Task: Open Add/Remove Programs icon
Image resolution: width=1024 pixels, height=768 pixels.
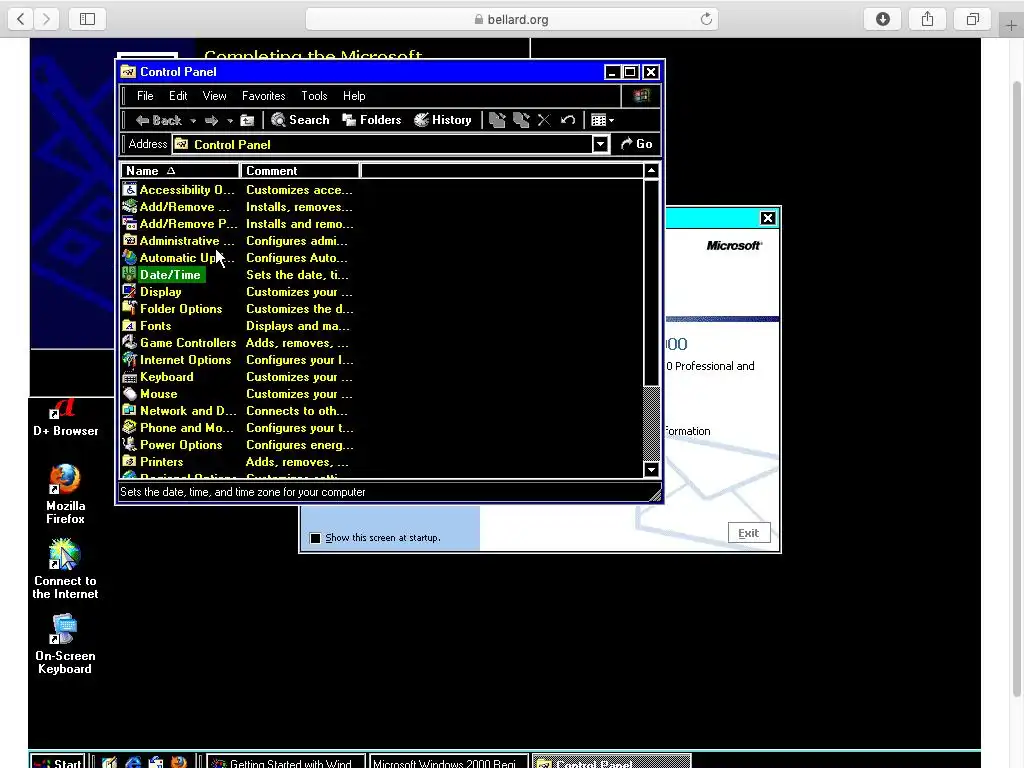Action: click(x=130, y=223)
